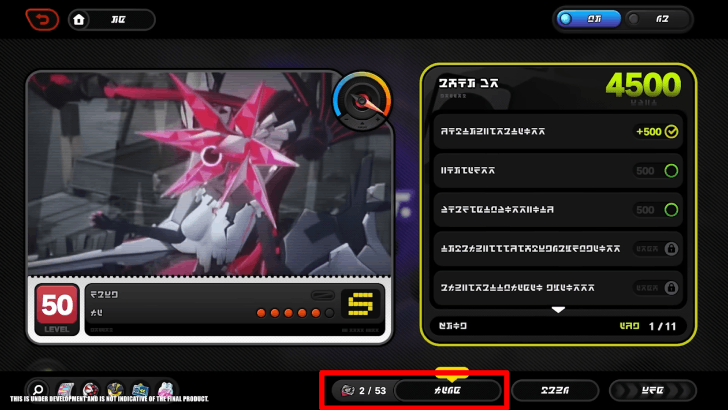Click the home icon in top bar
This screenshot has height=410, width=728.
pyautogui.click(x=80, y=19)
